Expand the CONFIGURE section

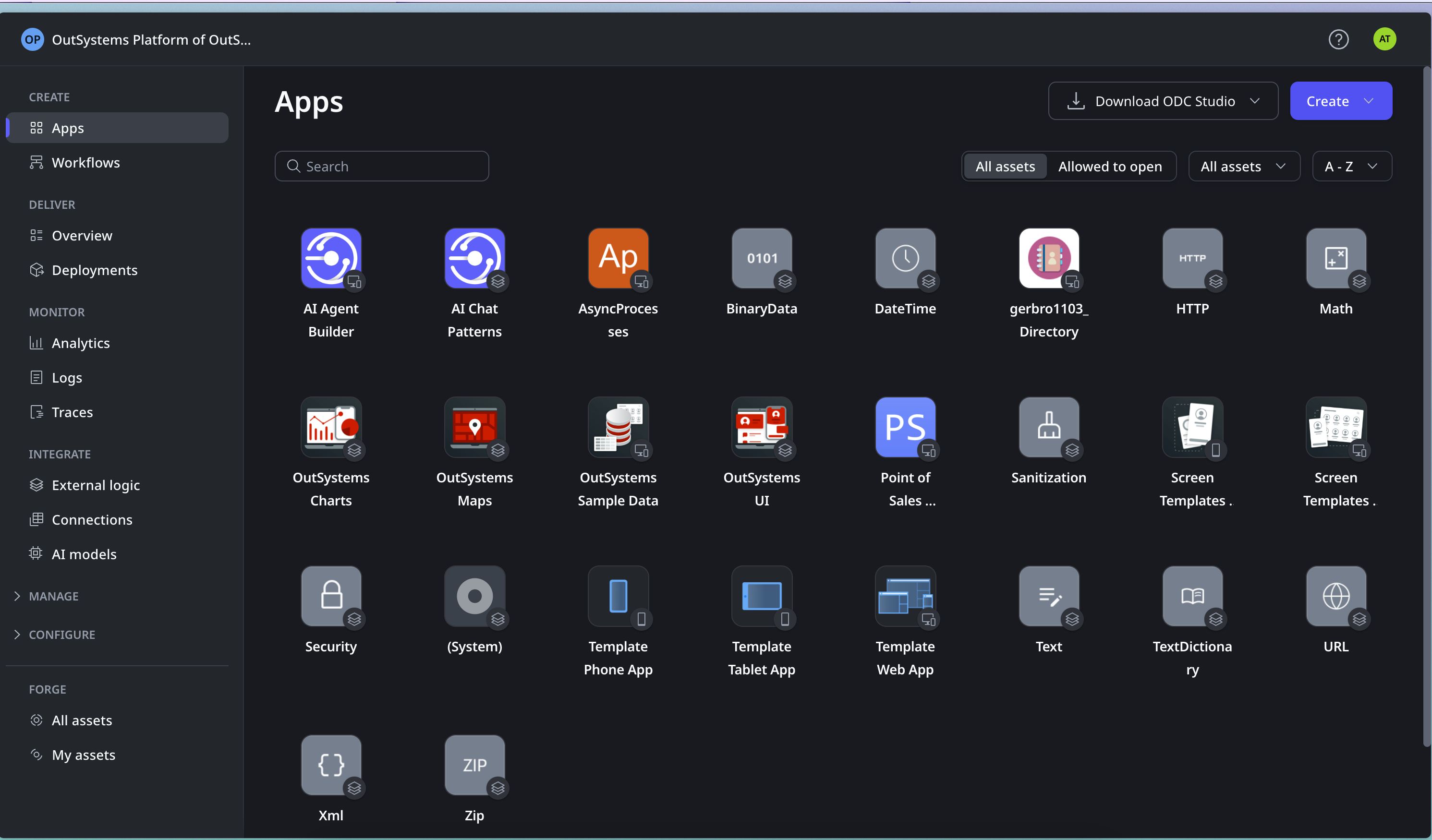(x=55, y=635)
